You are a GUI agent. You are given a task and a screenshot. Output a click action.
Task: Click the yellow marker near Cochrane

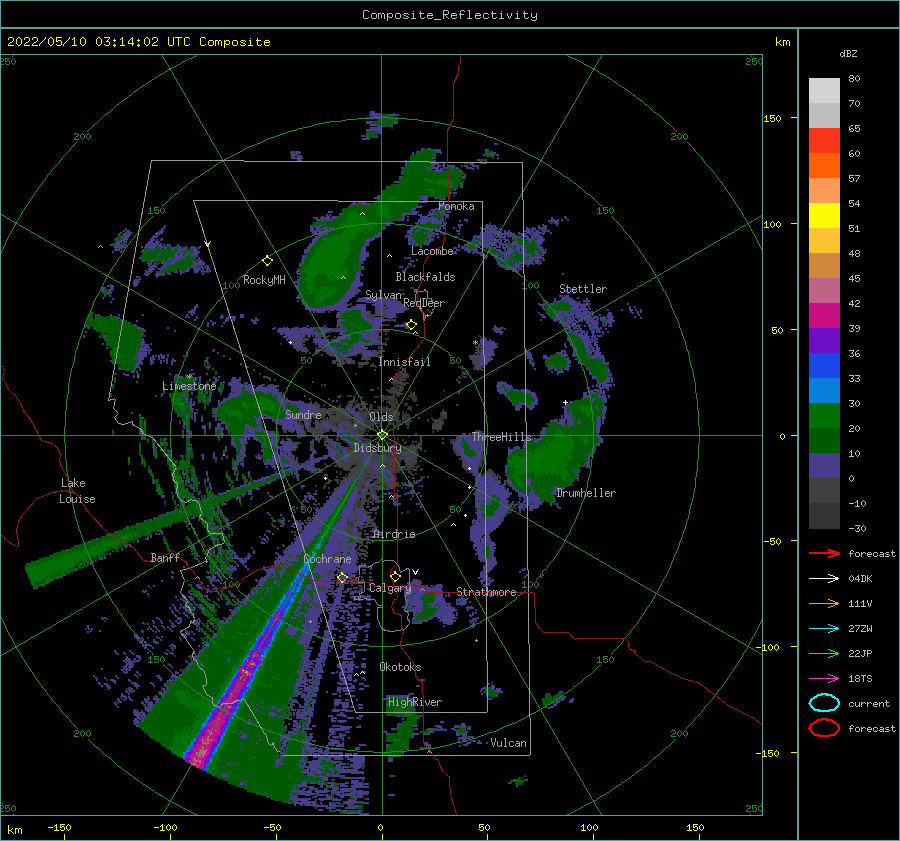342,577
